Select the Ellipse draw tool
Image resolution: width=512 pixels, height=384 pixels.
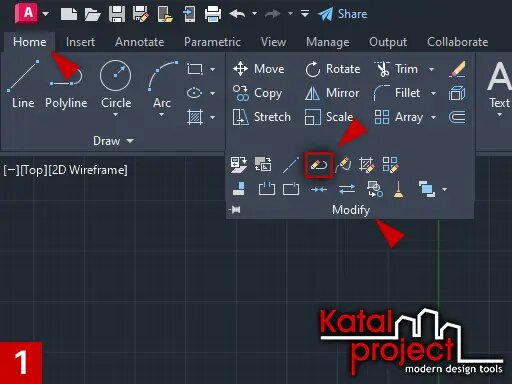194,93
